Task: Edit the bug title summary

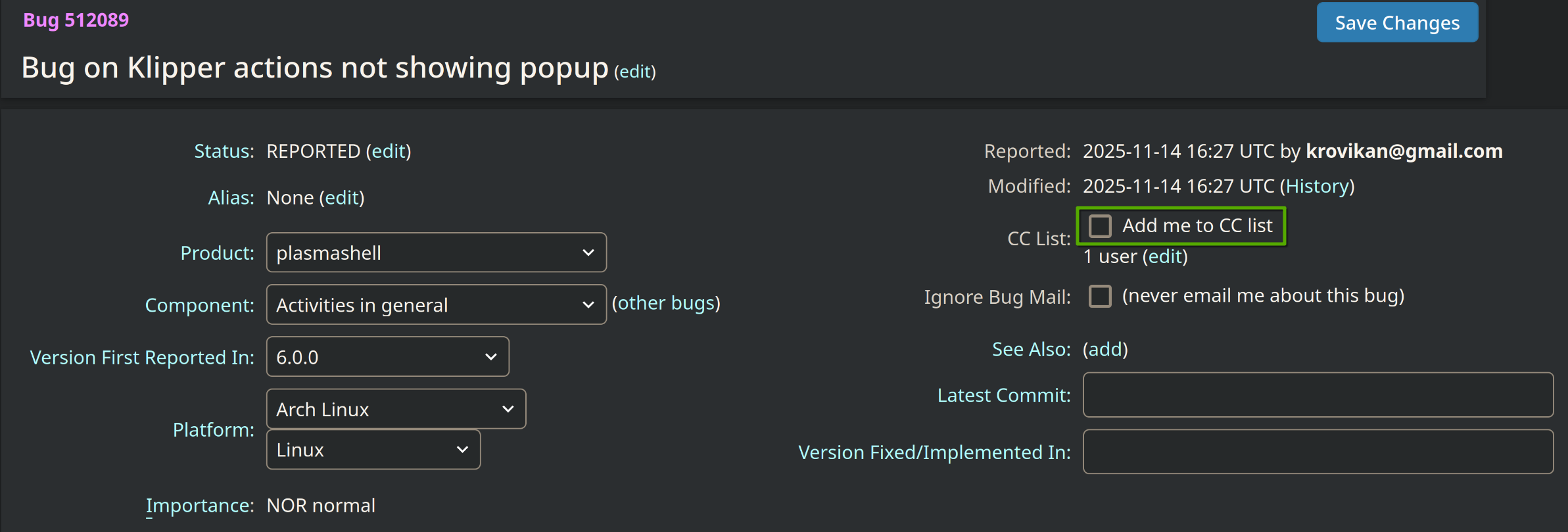Action: point(635,72)
